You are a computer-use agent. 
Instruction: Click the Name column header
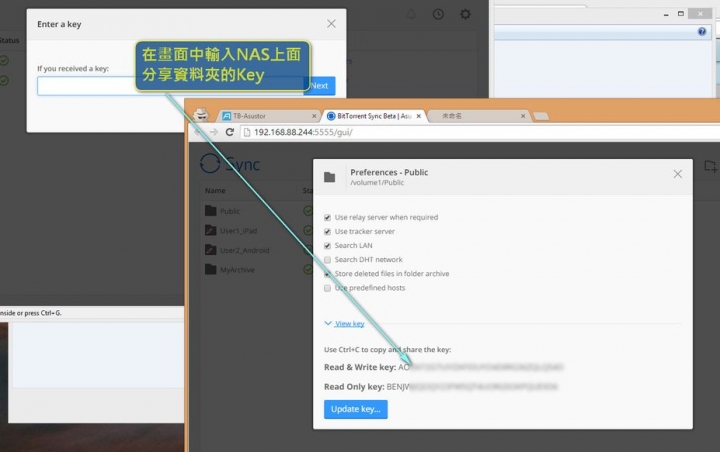click(x=215, y=191)
